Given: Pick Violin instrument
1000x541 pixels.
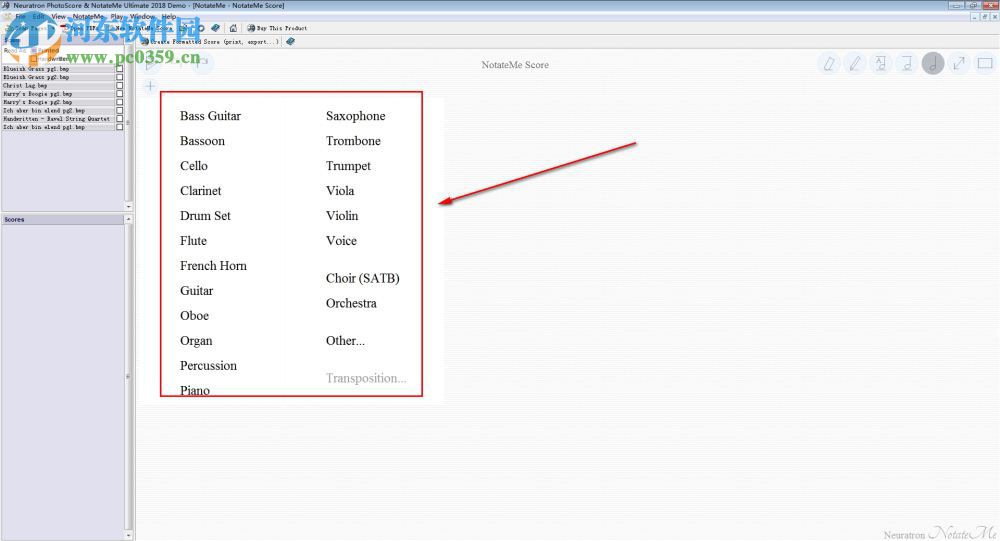Looking at the screenshot, I should (x=342, y=216).
